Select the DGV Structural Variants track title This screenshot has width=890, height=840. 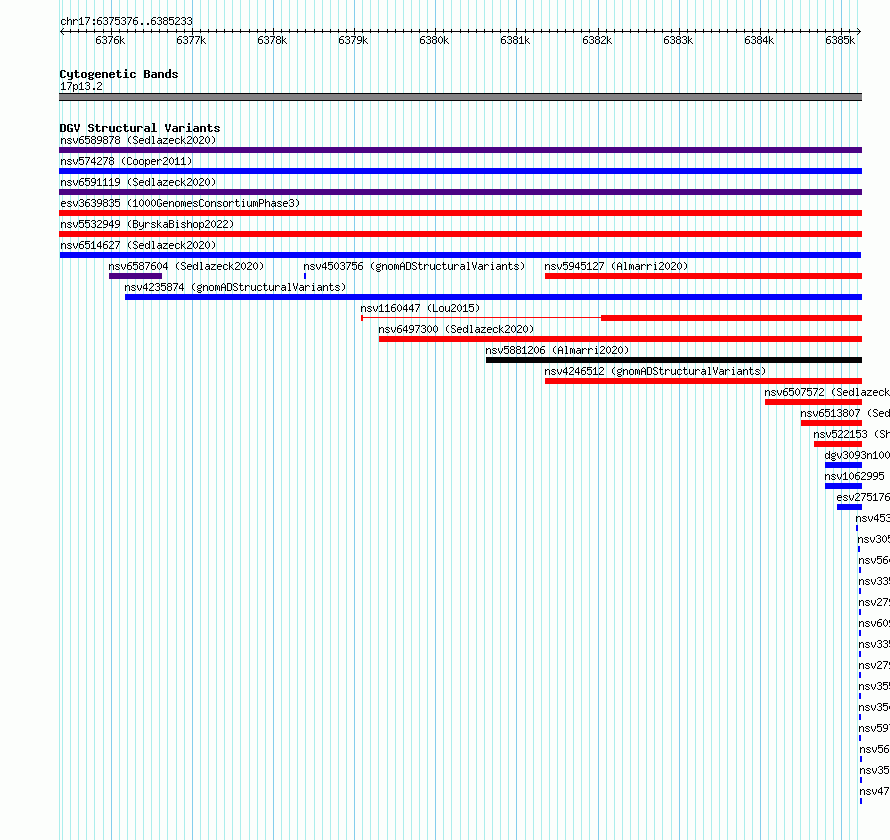pos(140,128)
